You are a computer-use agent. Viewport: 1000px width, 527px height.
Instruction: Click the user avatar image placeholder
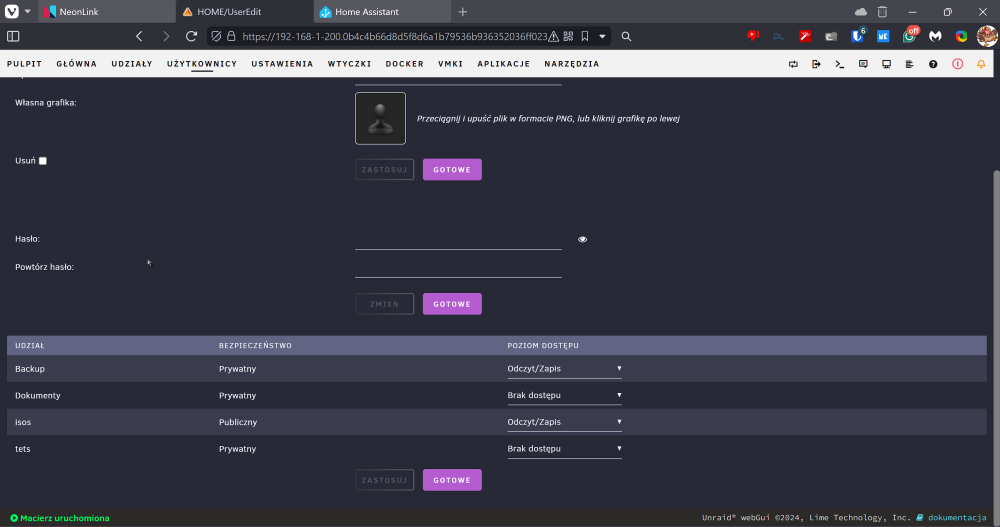tap(381, 119)
